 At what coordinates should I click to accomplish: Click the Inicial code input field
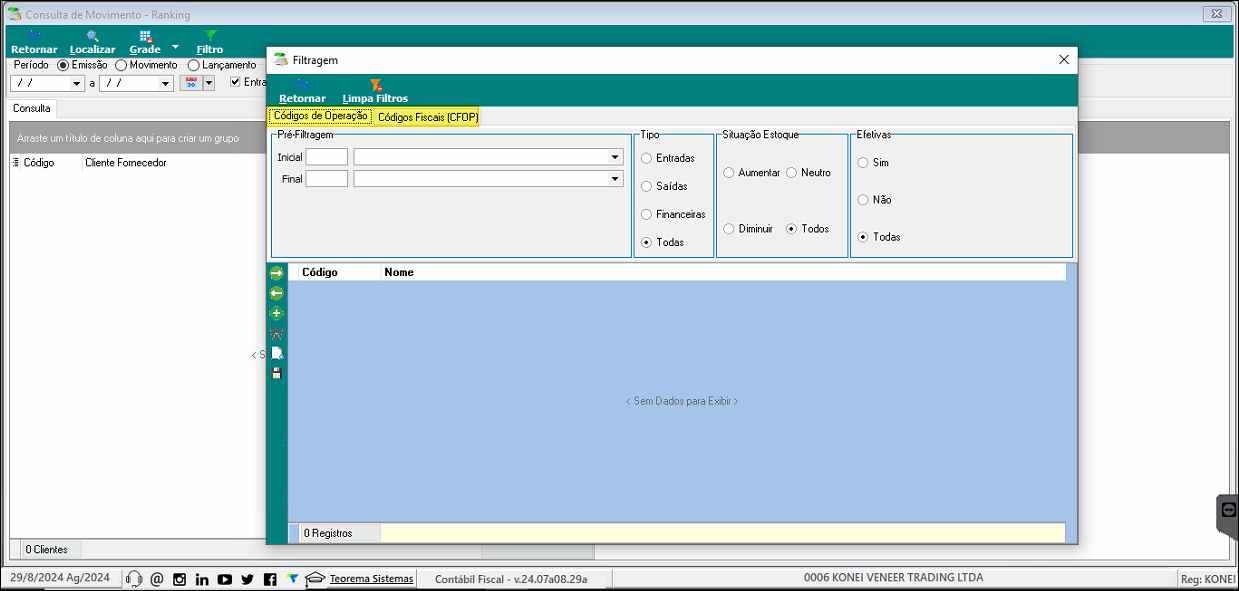[327, 157]
